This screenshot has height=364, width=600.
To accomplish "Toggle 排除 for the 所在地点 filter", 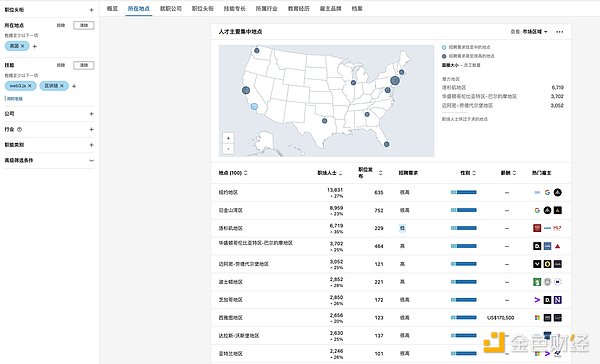I will coord(61,25).
